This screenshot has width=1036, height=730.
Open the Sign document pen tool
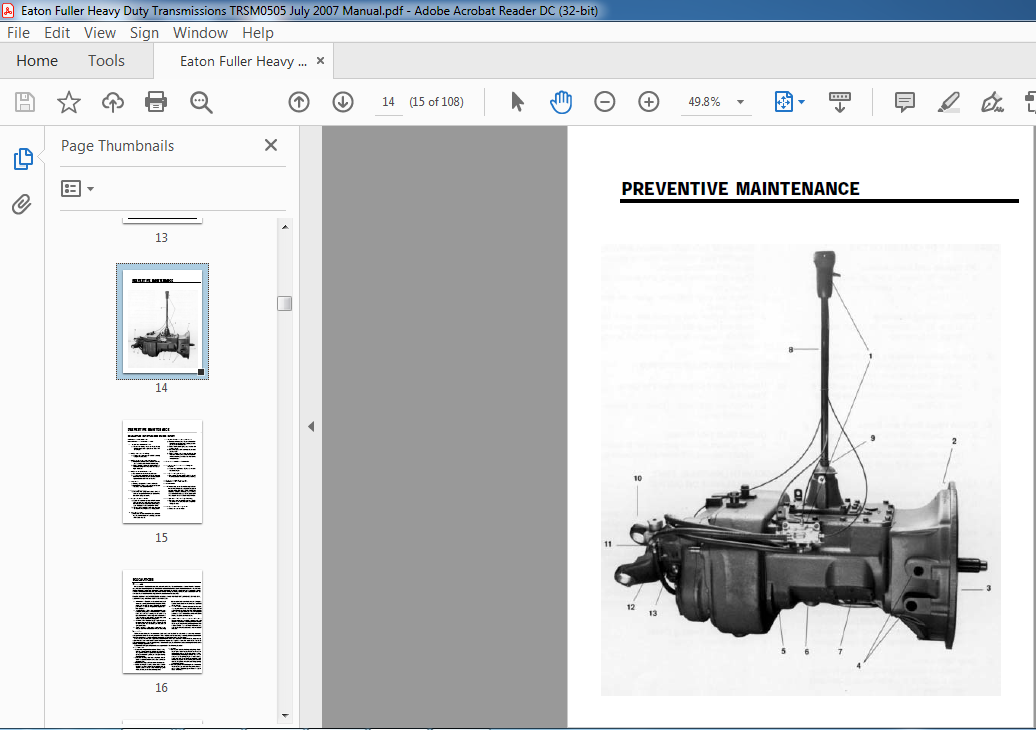992,102
